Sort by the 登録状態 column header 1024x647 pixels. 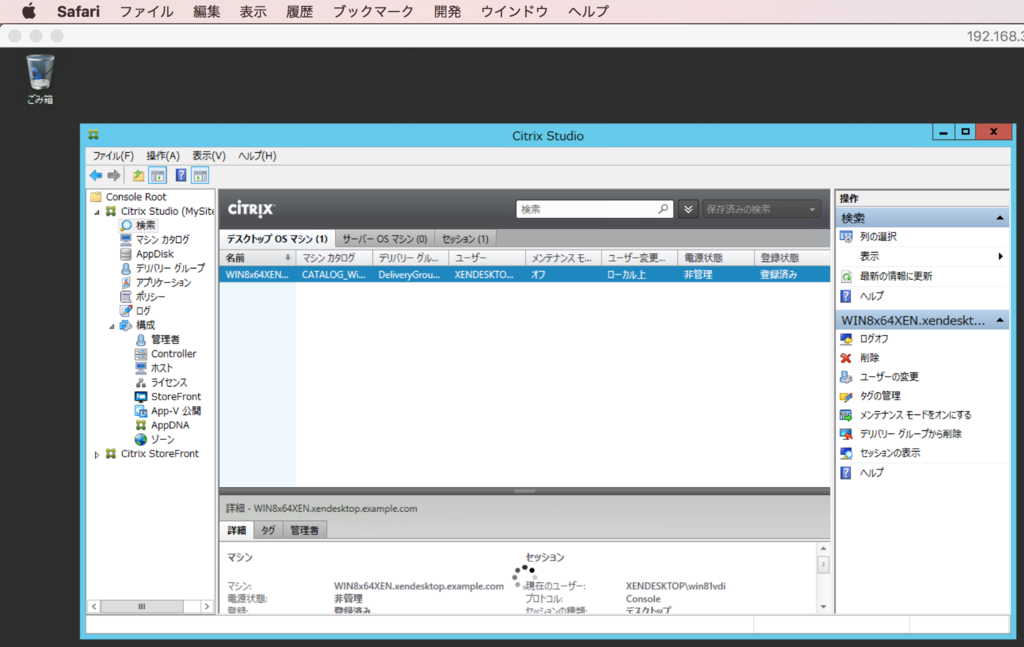click(792, 258)
